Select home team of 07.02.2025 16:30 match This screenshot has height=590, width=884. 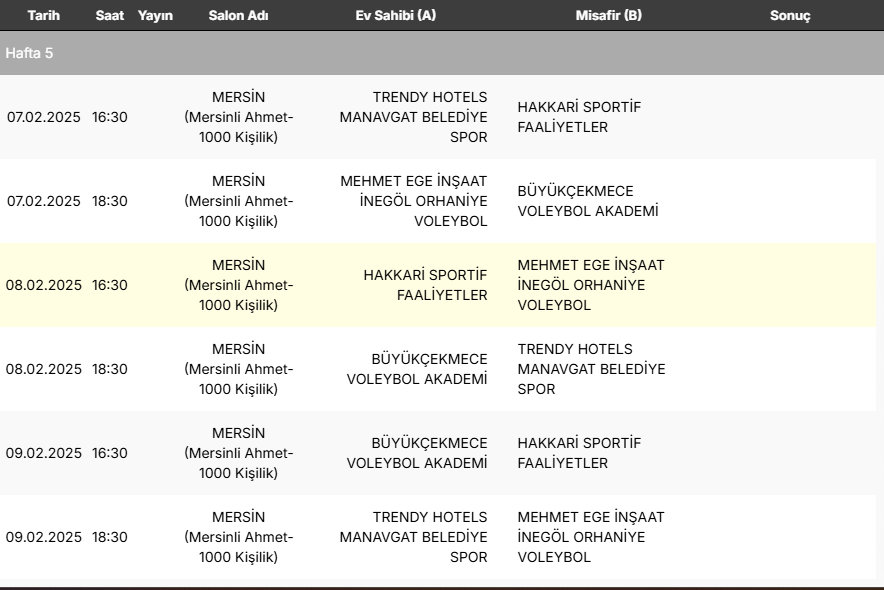click(x=414, y=117)
